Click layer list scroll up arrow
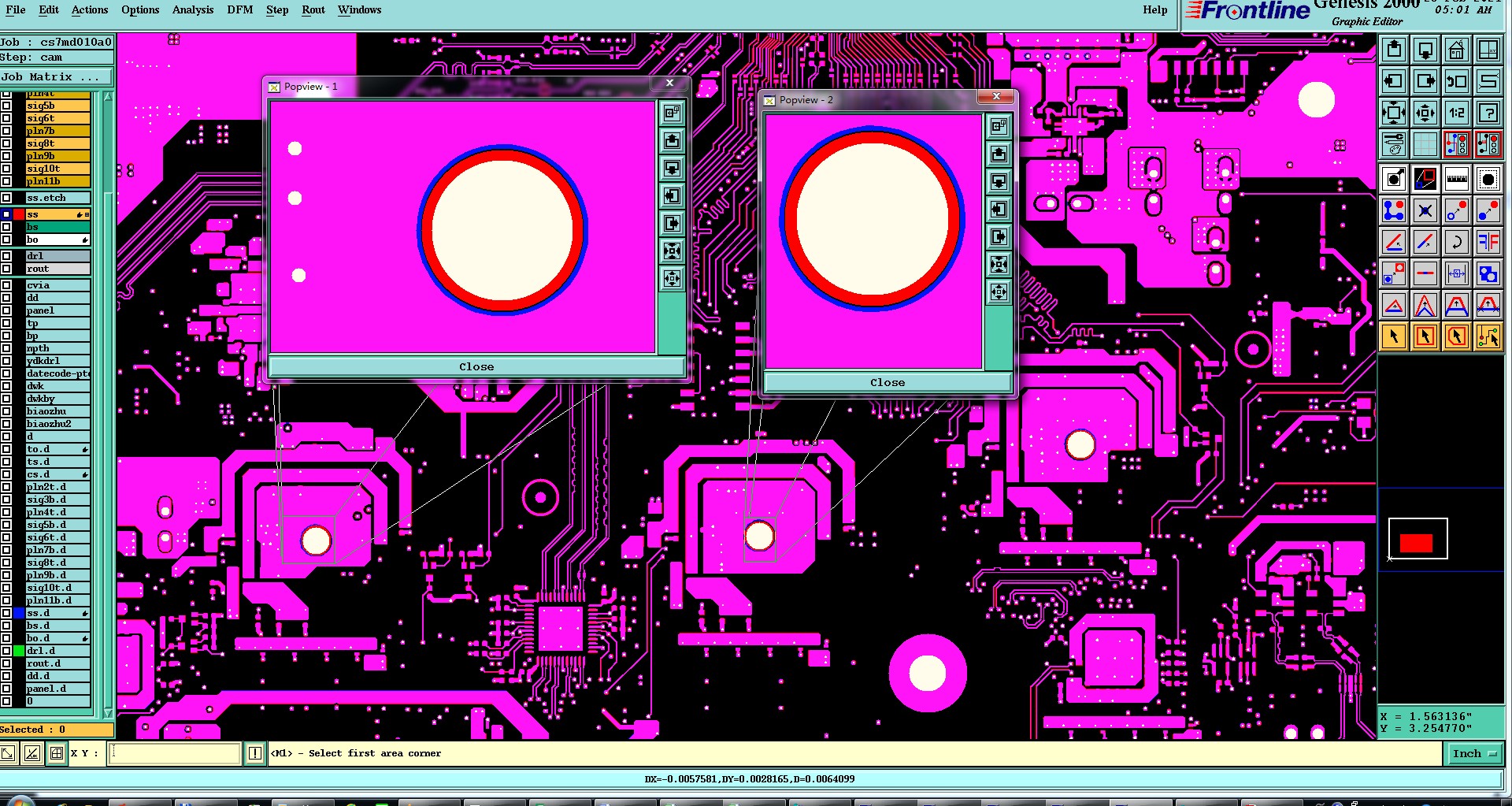The height and width of the screenshot is (806, 1512). [x=109, y=97]
